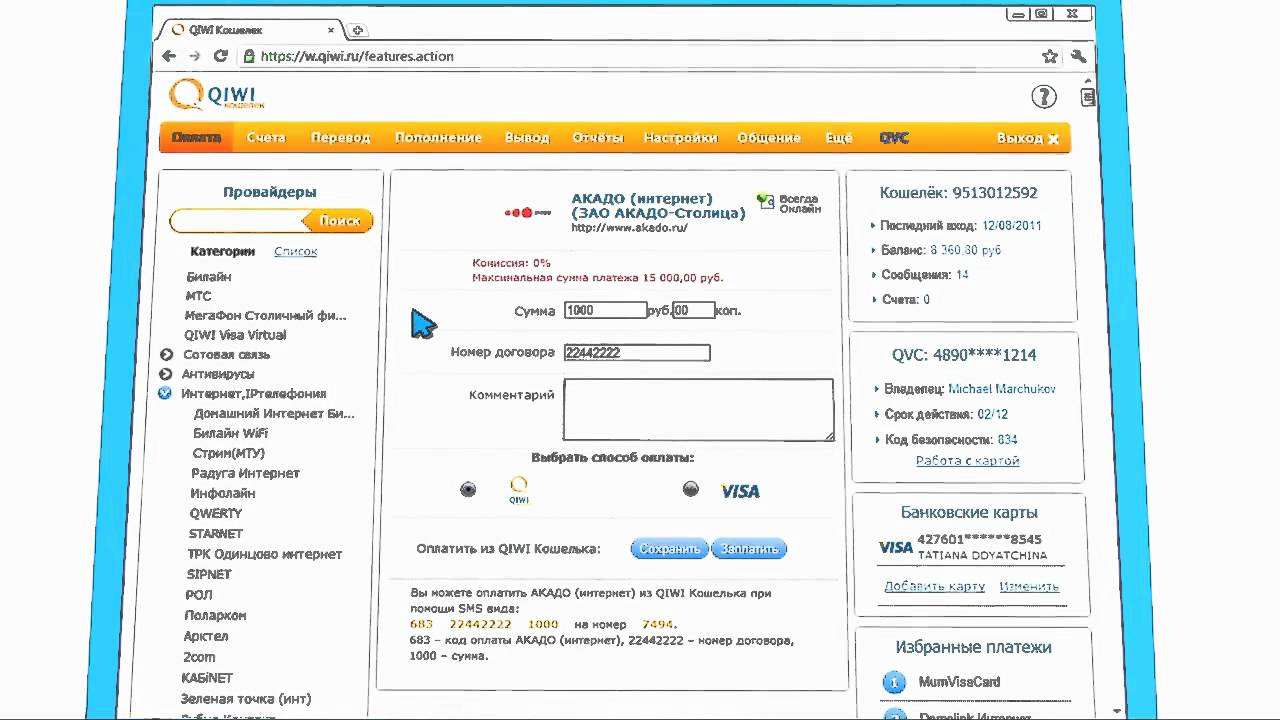Select Домашний Интернет Би... provider
Viewport: 1280px width, 720px height.
click(x=274, y=413)
